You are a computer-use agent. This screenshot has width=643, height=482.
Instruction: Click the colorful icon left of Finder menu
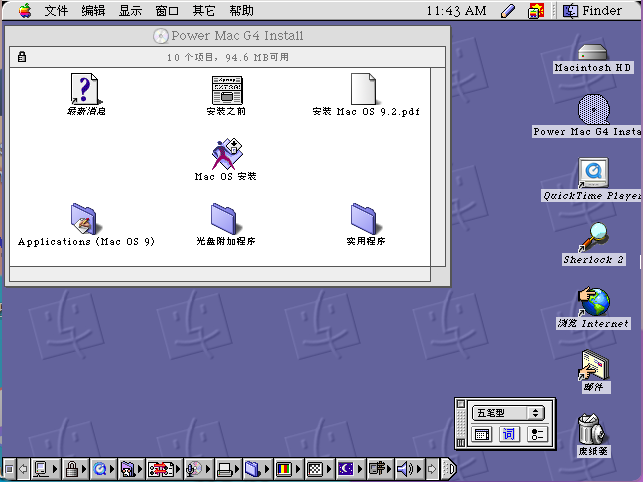coord(536,11)
